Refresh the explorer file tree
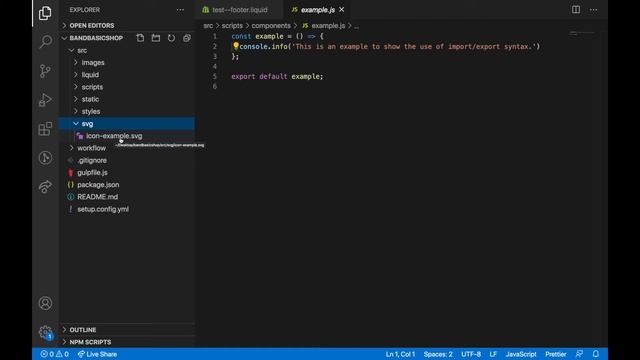640x360 pixels. point(171,38)
